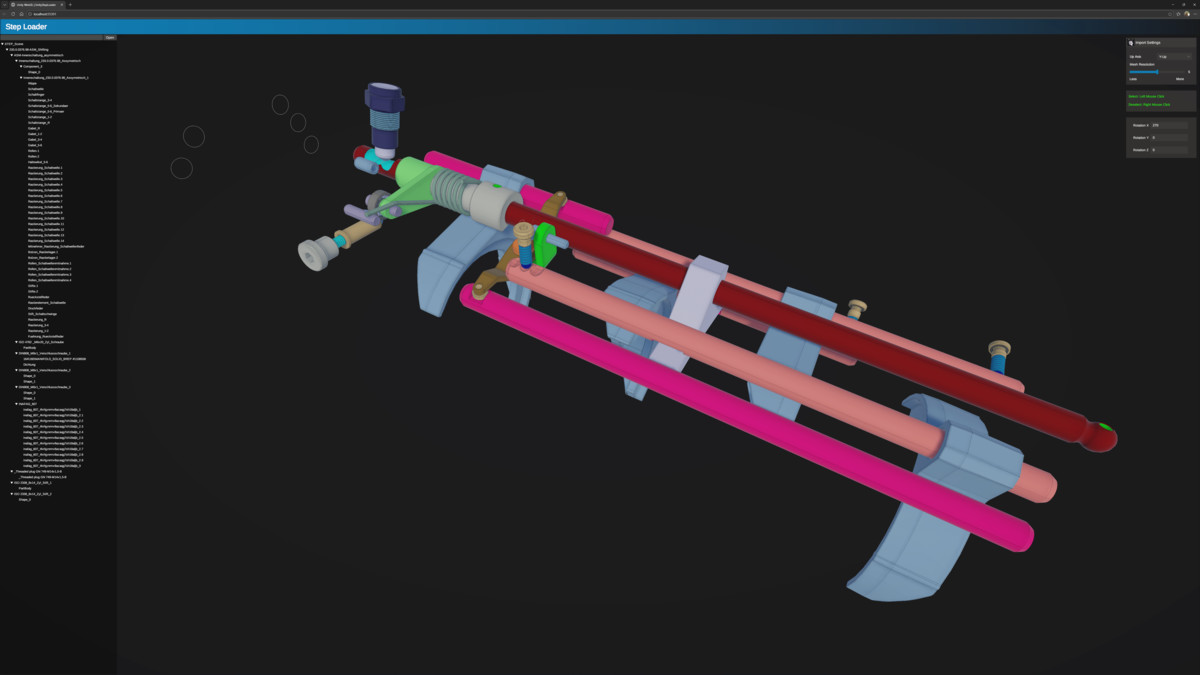Viewport: 1200px width, 675px height.
Task: Select Schaltstange_5-6_Primaer in the tree
Action: point(46,111)
